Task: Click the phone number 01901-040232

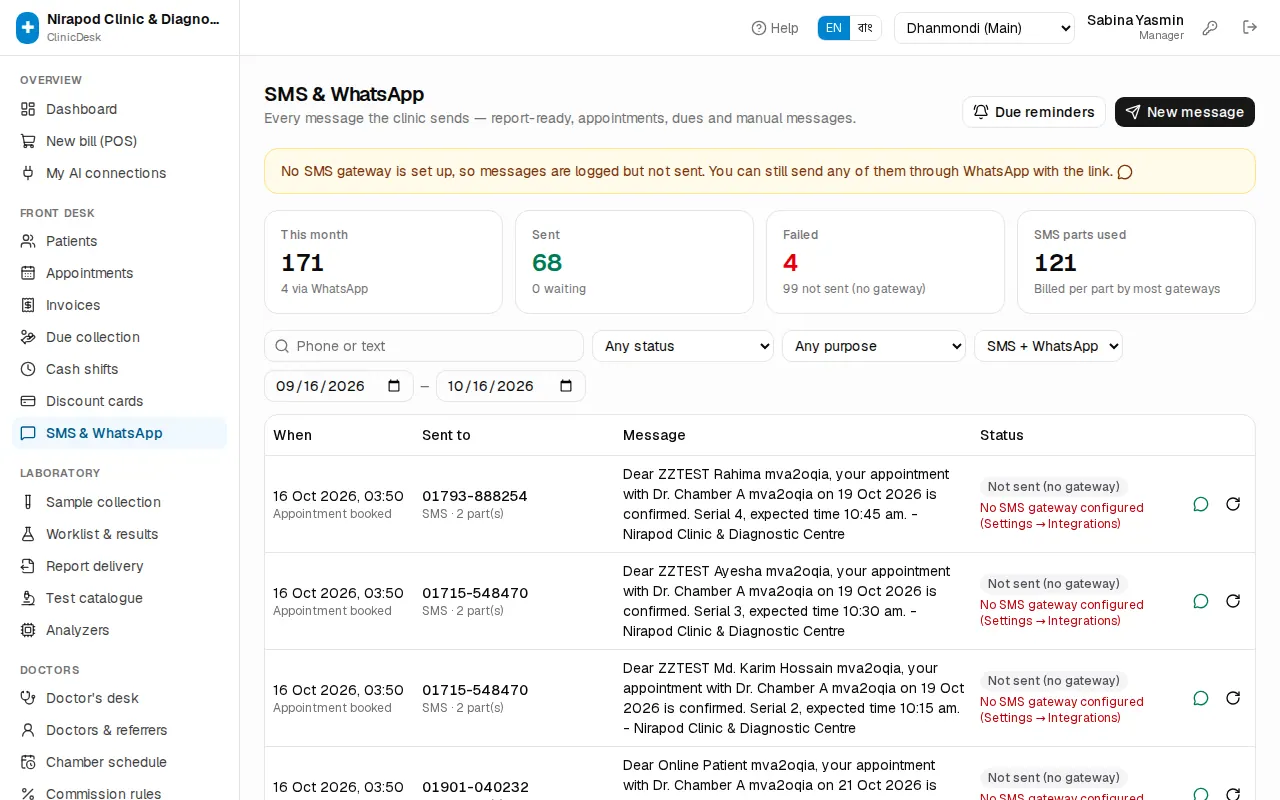Action: [x=475, y=787]
